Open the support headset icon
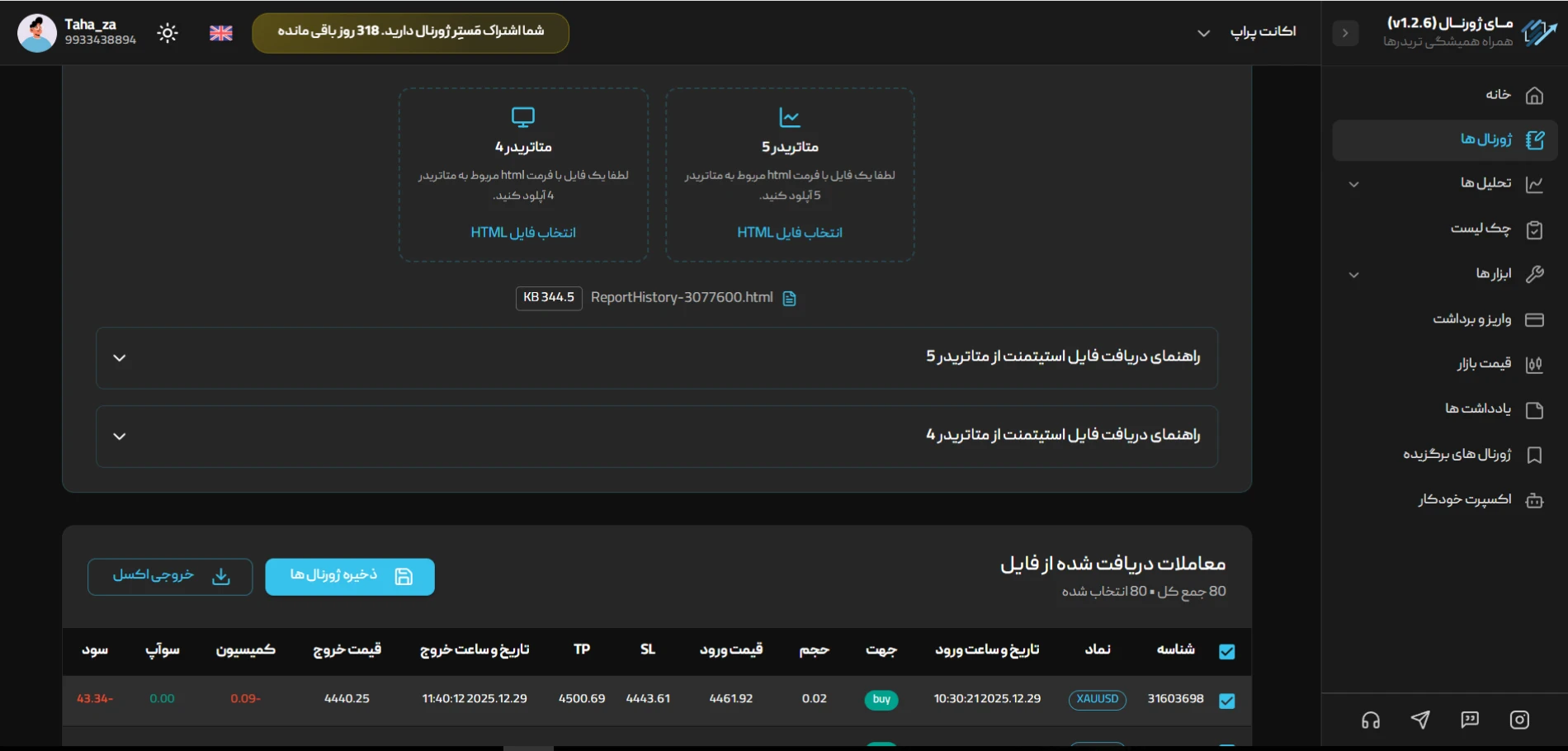1568x751 pixels. pos(1371,720)
